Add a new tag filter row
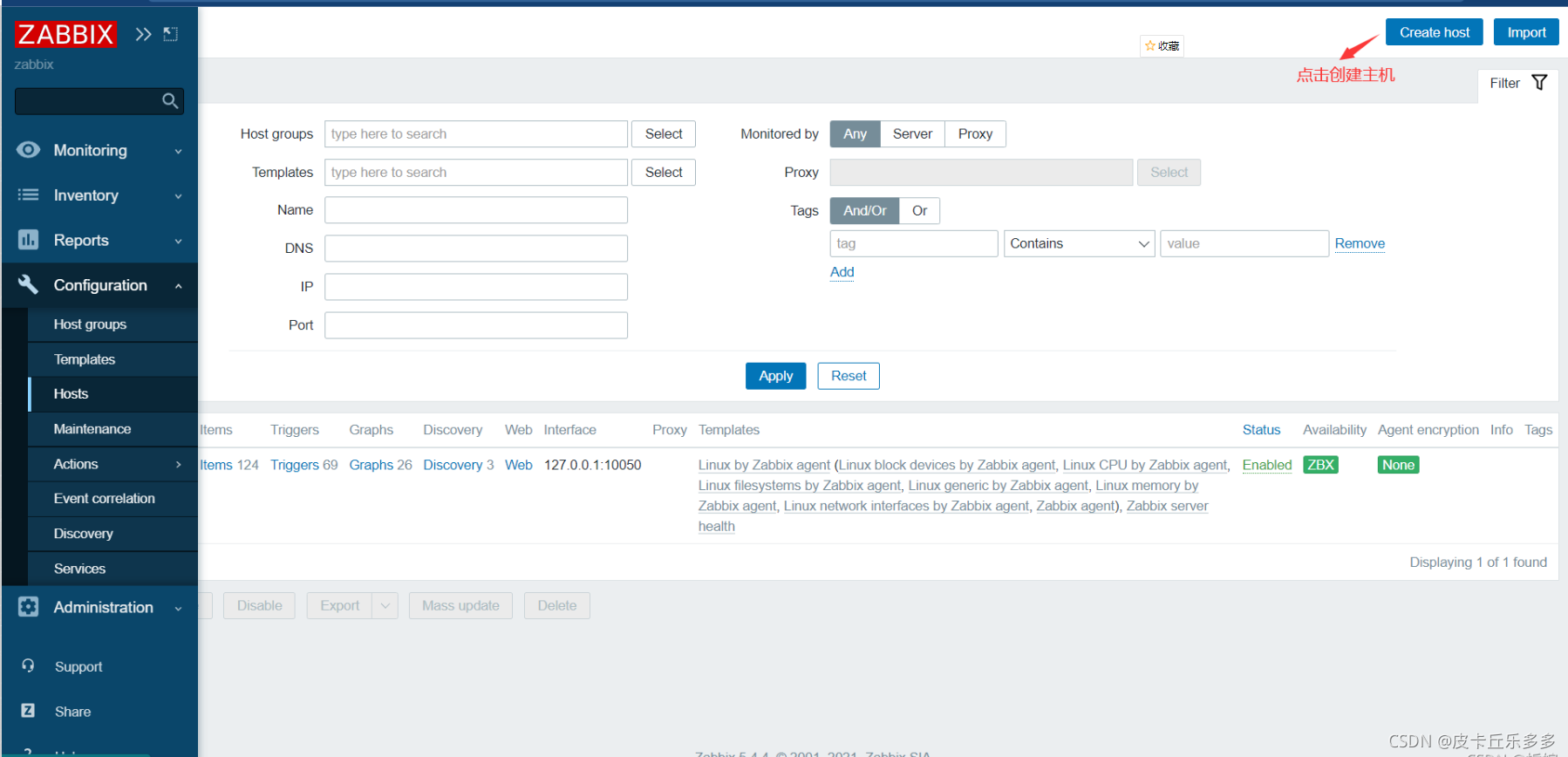Image resolution: width=1568 pixels, height=757 pixels. (842, 272)
